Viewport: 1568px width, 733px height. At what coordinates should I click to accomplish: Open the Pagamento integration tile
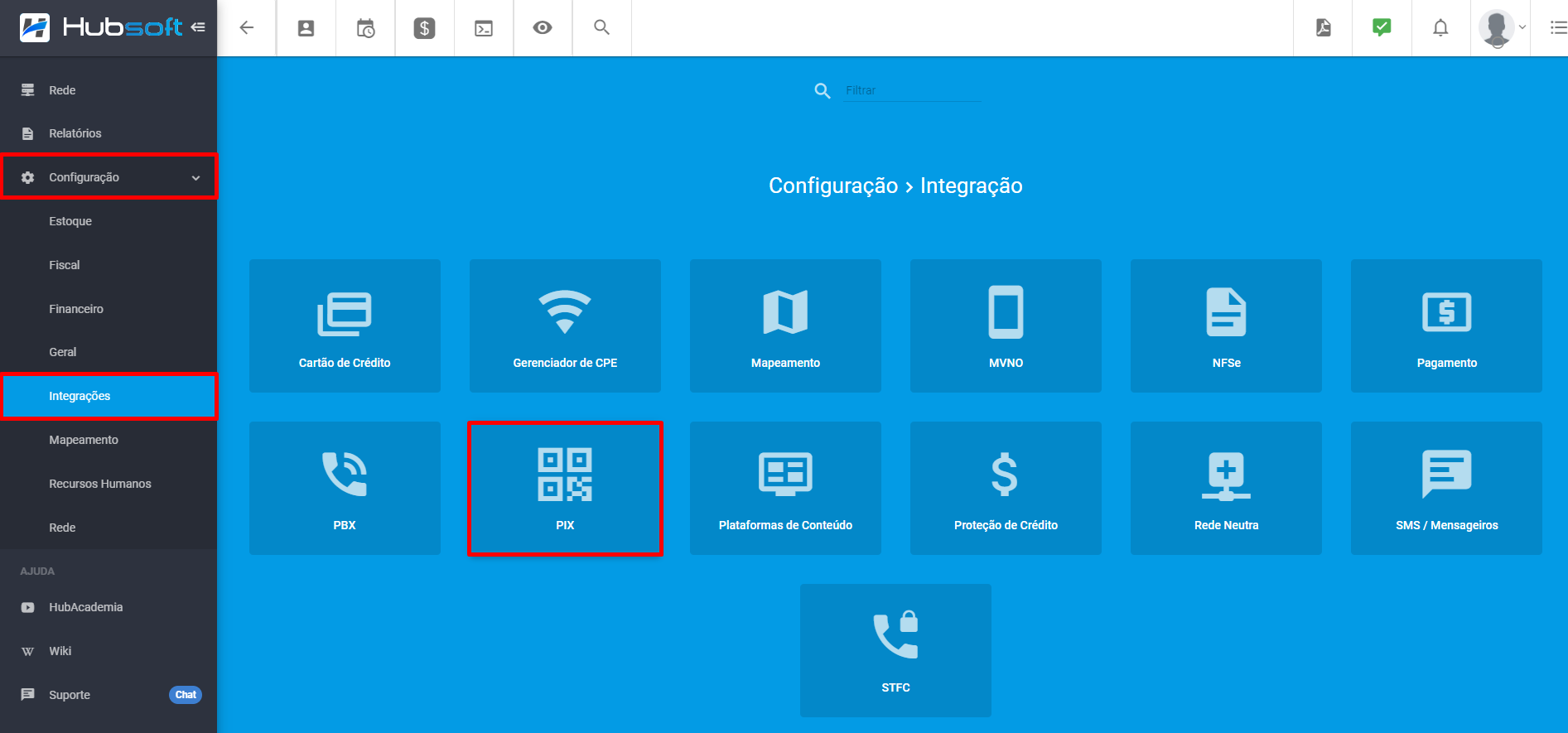click(1446, 326)
